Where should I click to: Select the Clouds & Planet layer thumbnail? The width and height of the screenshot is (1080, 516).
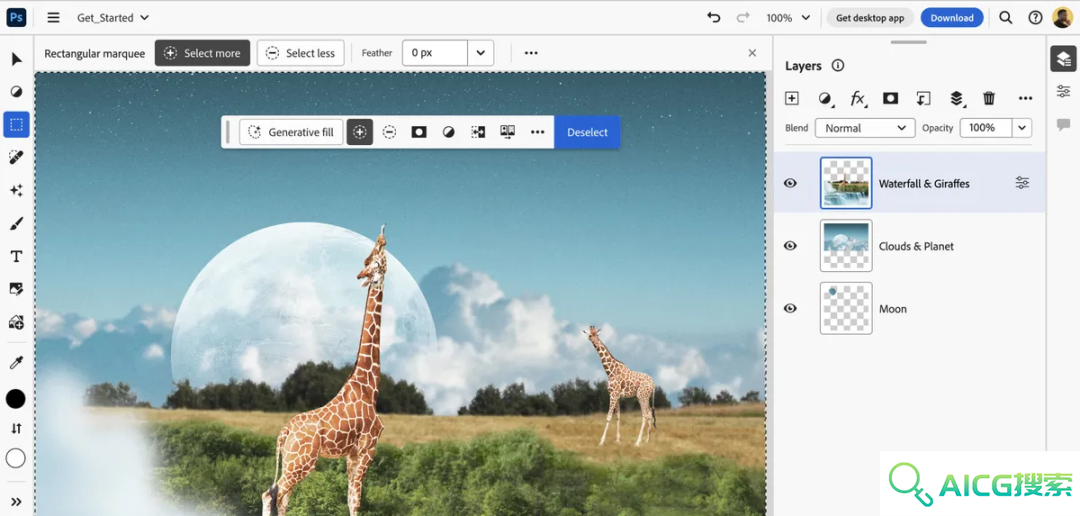(x=846, y=246)
